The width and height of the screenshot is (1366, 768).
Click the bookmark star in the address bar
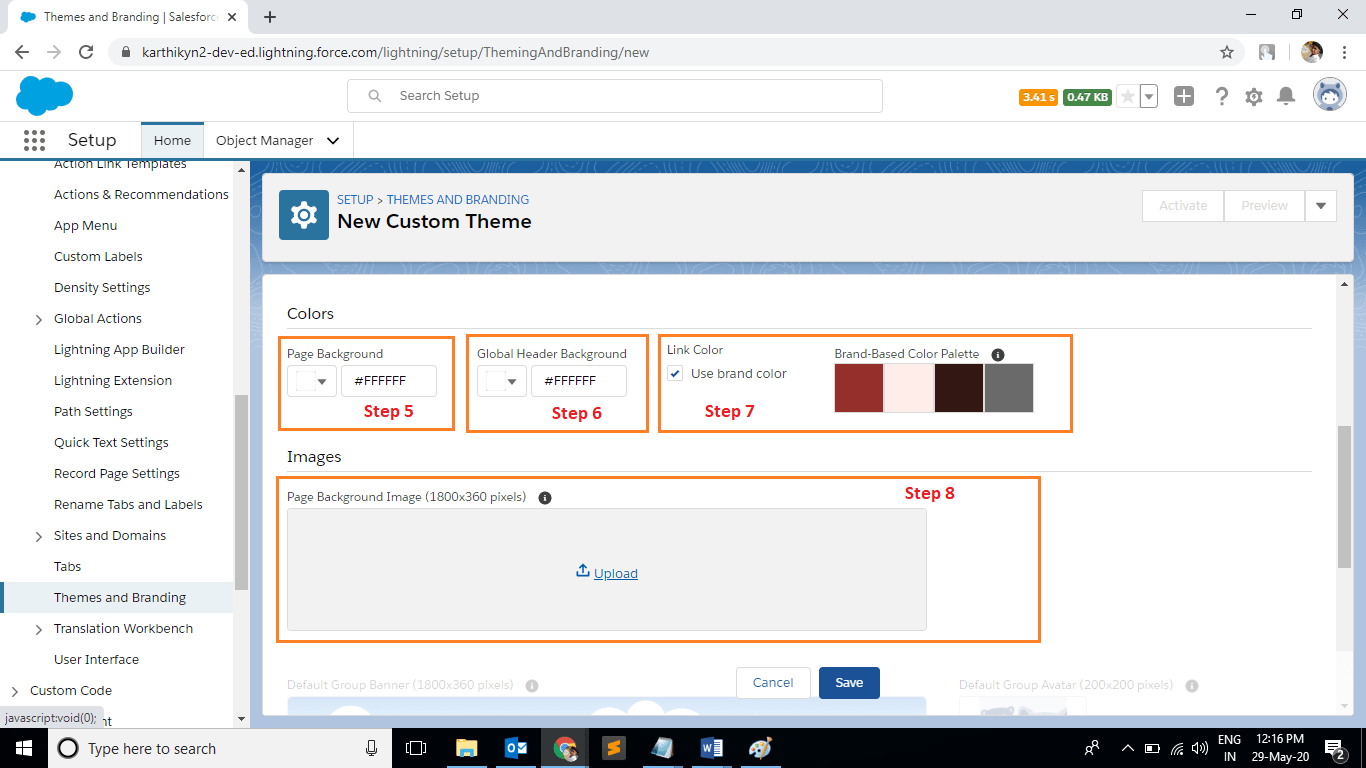1229,51
